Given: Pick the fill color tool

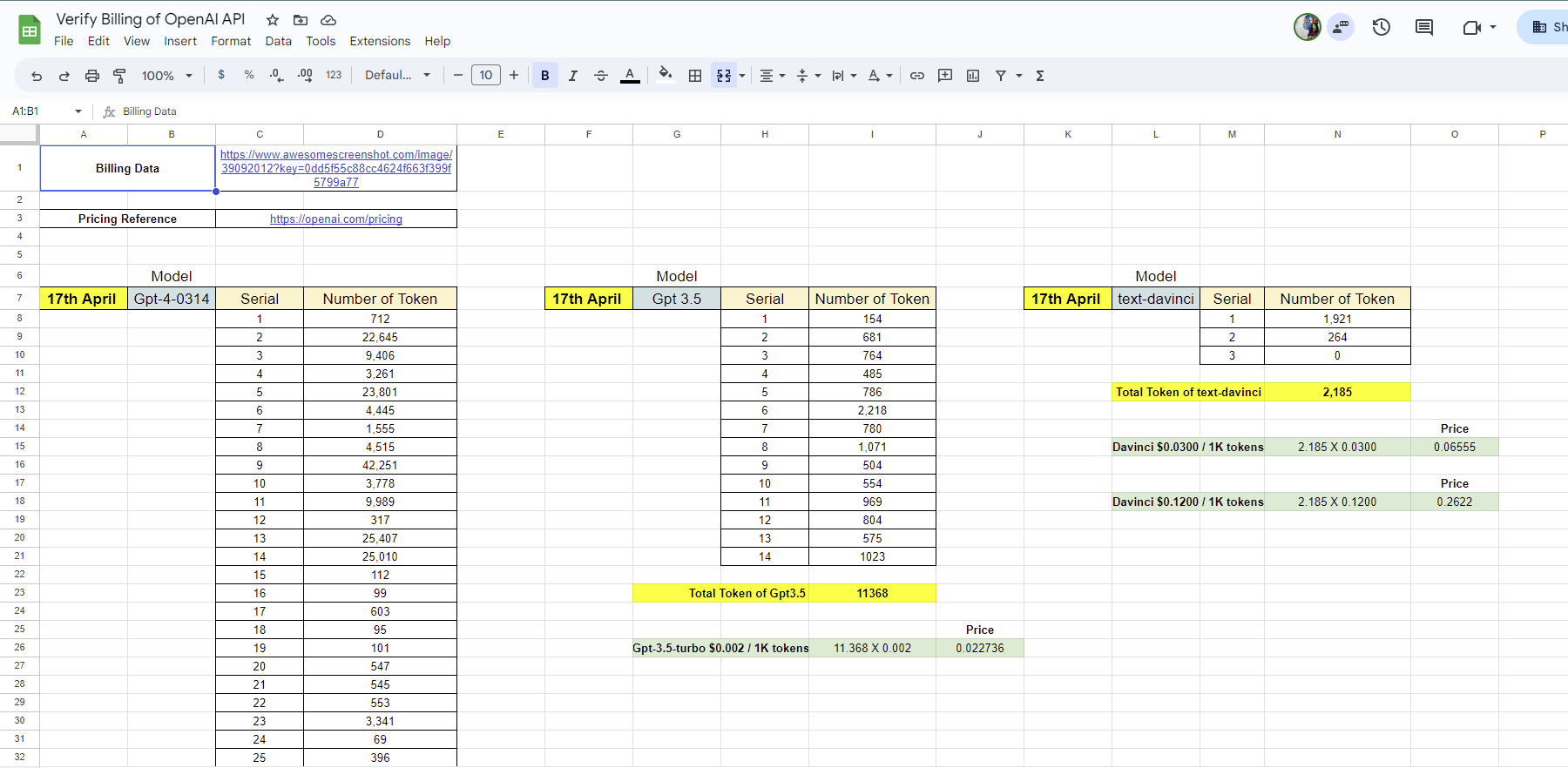Looking at the screenshot, I should click(666, 75).
